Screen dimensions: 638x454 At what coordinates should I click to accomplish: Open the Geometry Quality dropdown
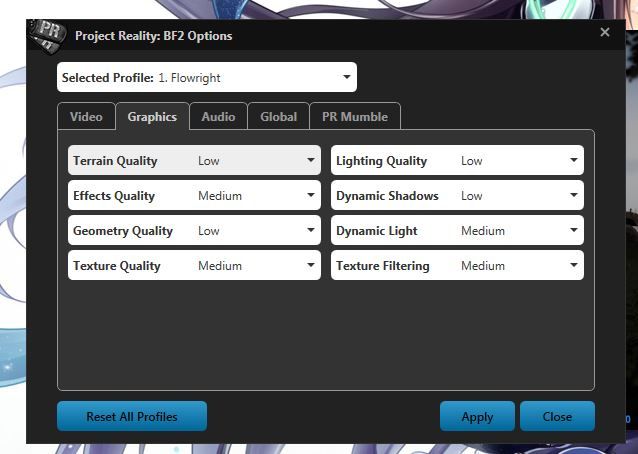[x=194, y=231]
